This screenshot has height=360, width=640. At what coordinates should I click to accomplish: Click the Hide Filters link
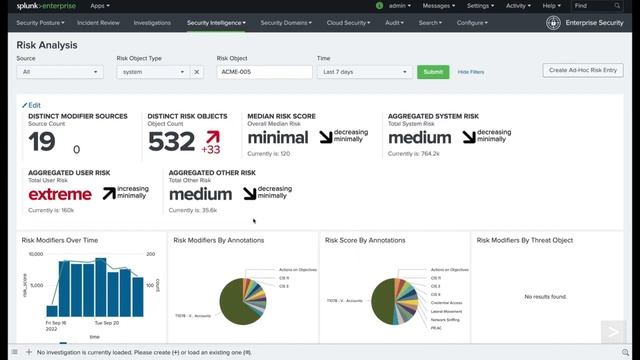pos(471,72)
